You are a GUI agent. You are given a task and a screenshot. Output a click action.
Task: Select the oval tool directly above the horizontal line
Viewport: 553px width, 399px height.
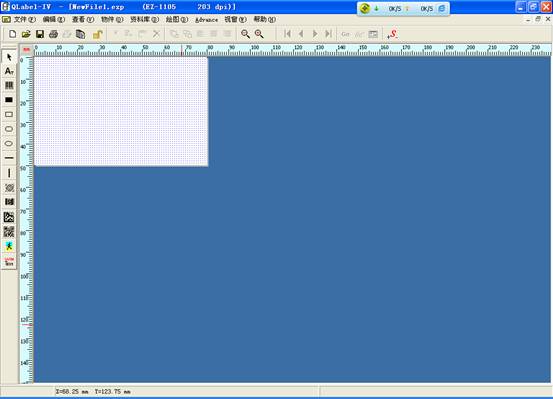[x=9, y=143]
